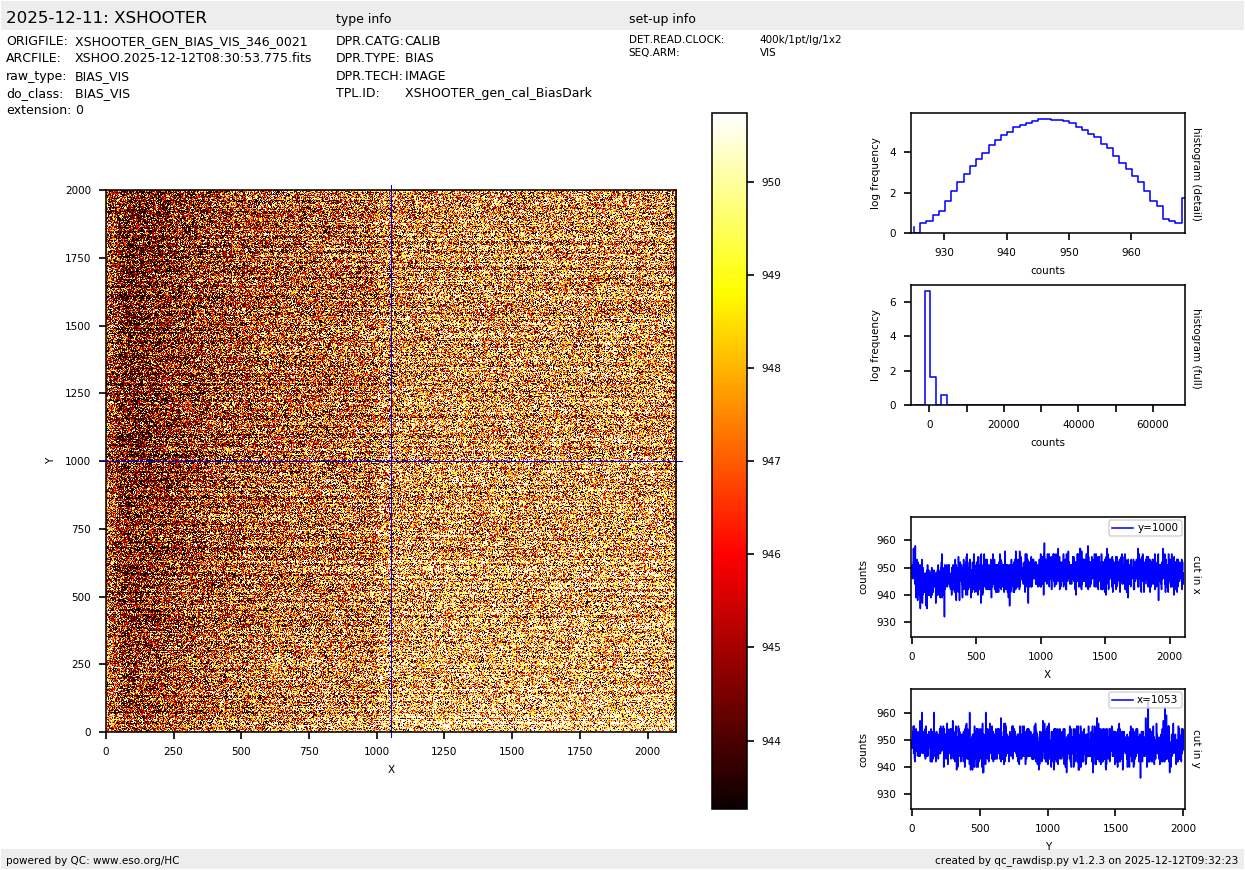Click the y=1000 legend entry
The width and height of the screenshot is (1245, 870).
[1145, 528]
